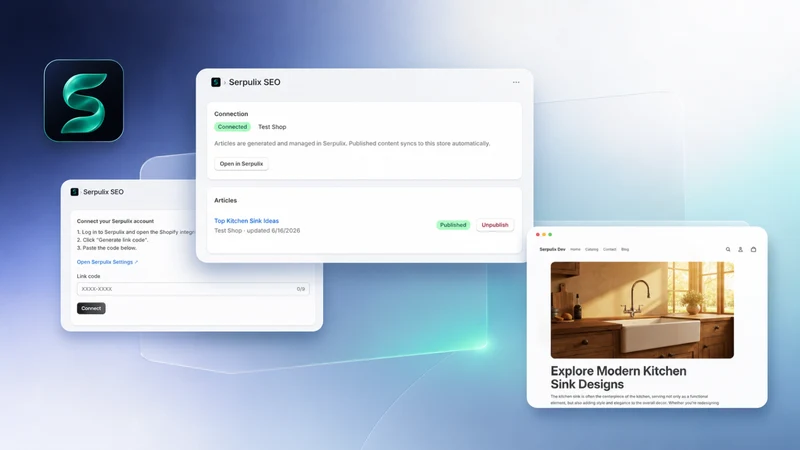Viewport: 800px width, 450px height.
Task: Unpublish the Top Kitchen Sink Ideas article
Action: click(495, 225)
